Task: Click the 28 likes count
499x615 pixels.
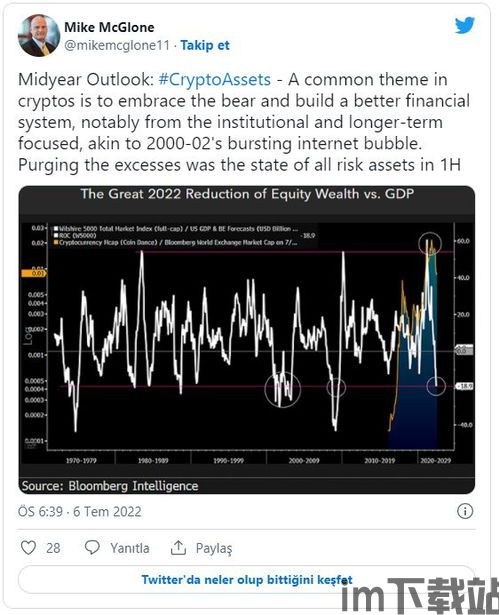Action: tap(53, 548)
